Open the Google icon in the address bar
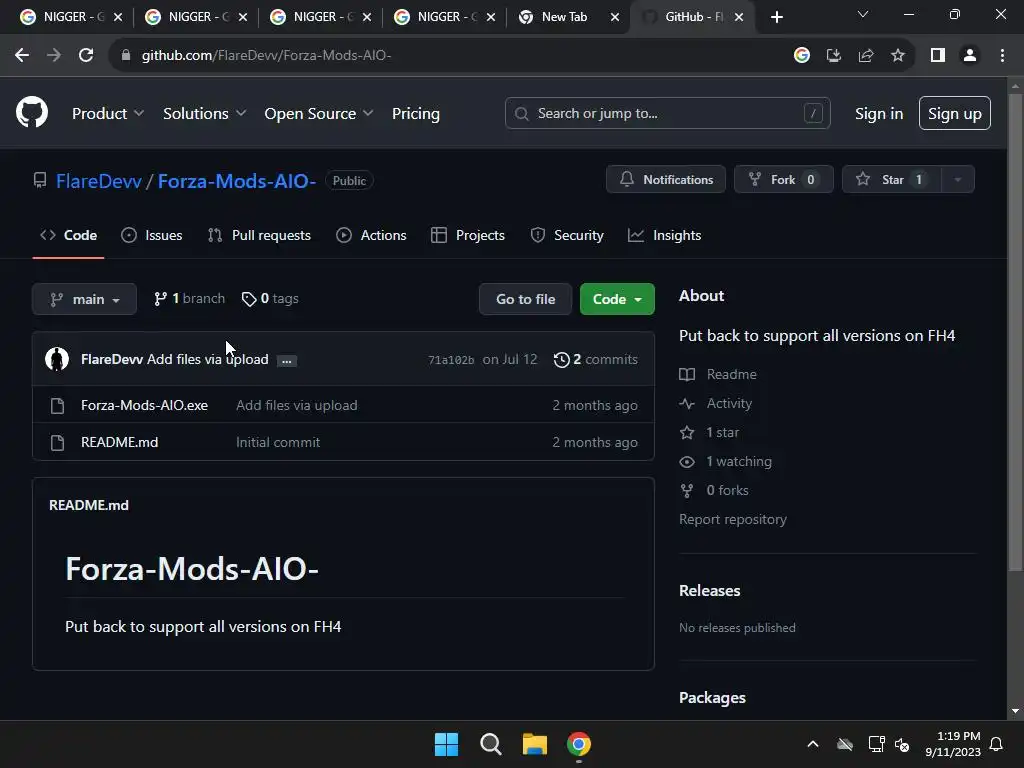This screenshot has width=1024, height=768. [802, 56]
